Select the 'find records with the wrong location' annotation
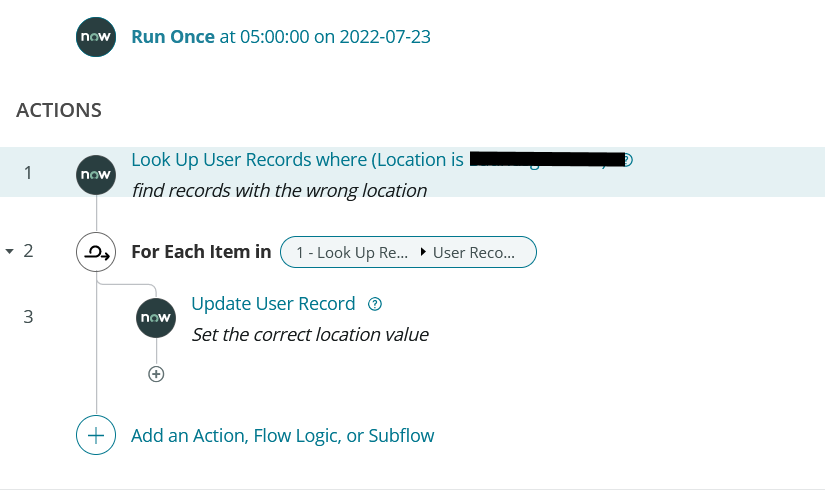 279,190
